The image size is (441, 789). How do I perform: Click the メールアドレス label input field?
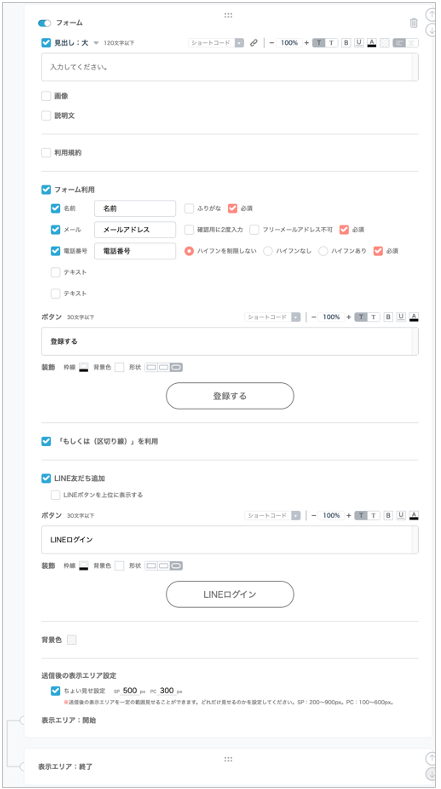coord(135,230)
